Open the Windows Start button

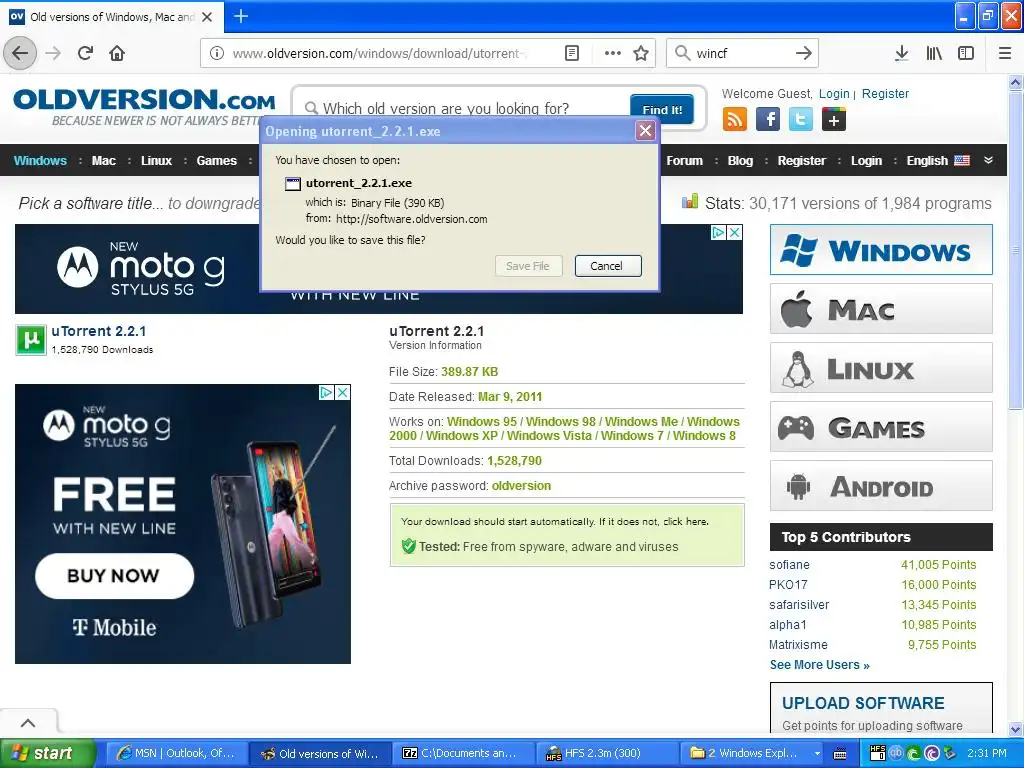coord(47,754)
